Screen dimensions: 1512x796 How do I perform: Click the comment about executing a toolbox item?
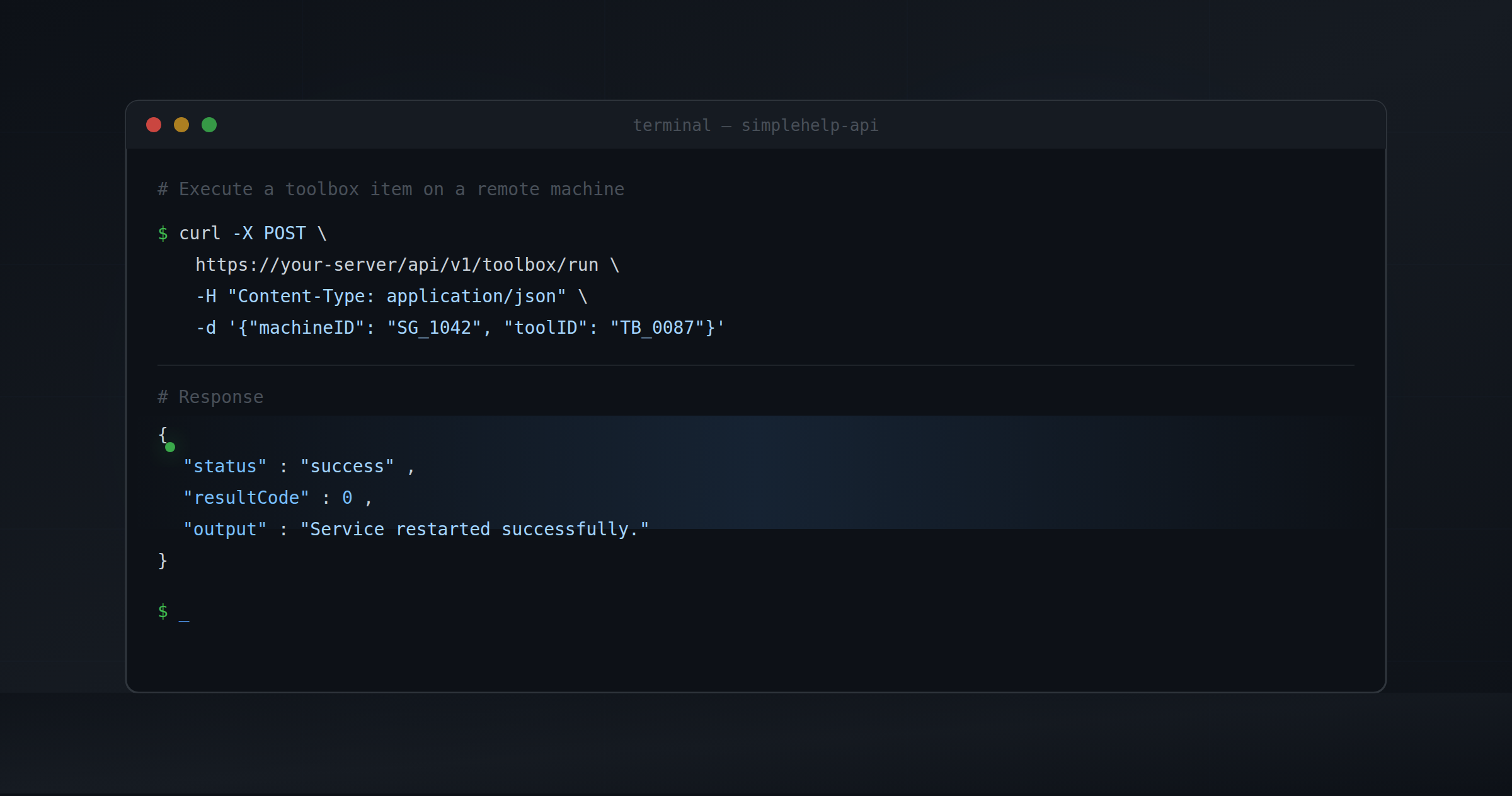point(391,189)
